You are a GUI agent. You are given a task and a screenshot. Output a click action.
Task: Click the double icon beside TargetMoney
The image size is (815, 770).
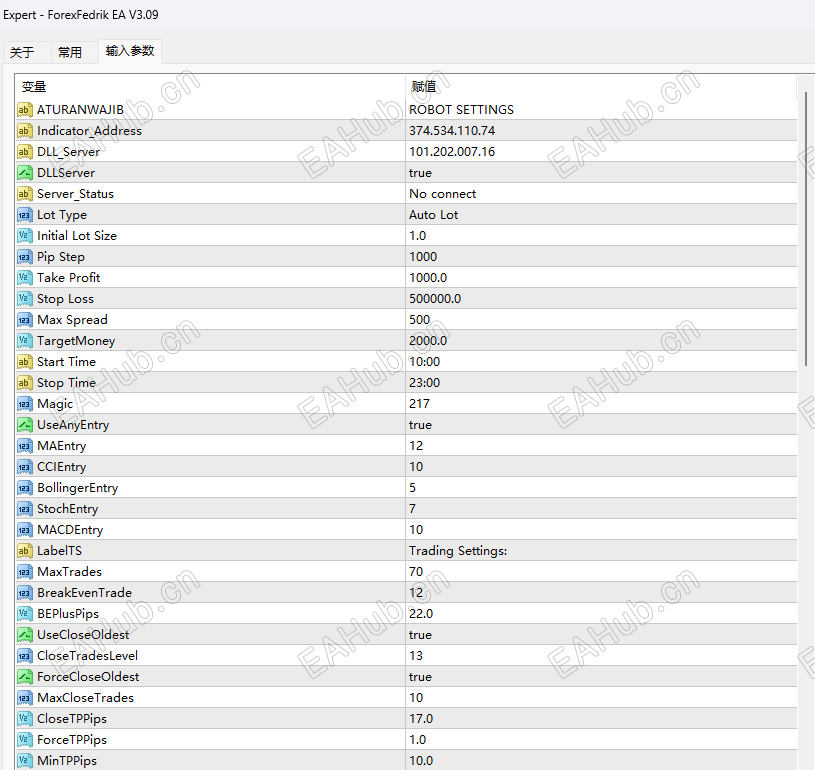click(x=24, y=341)
